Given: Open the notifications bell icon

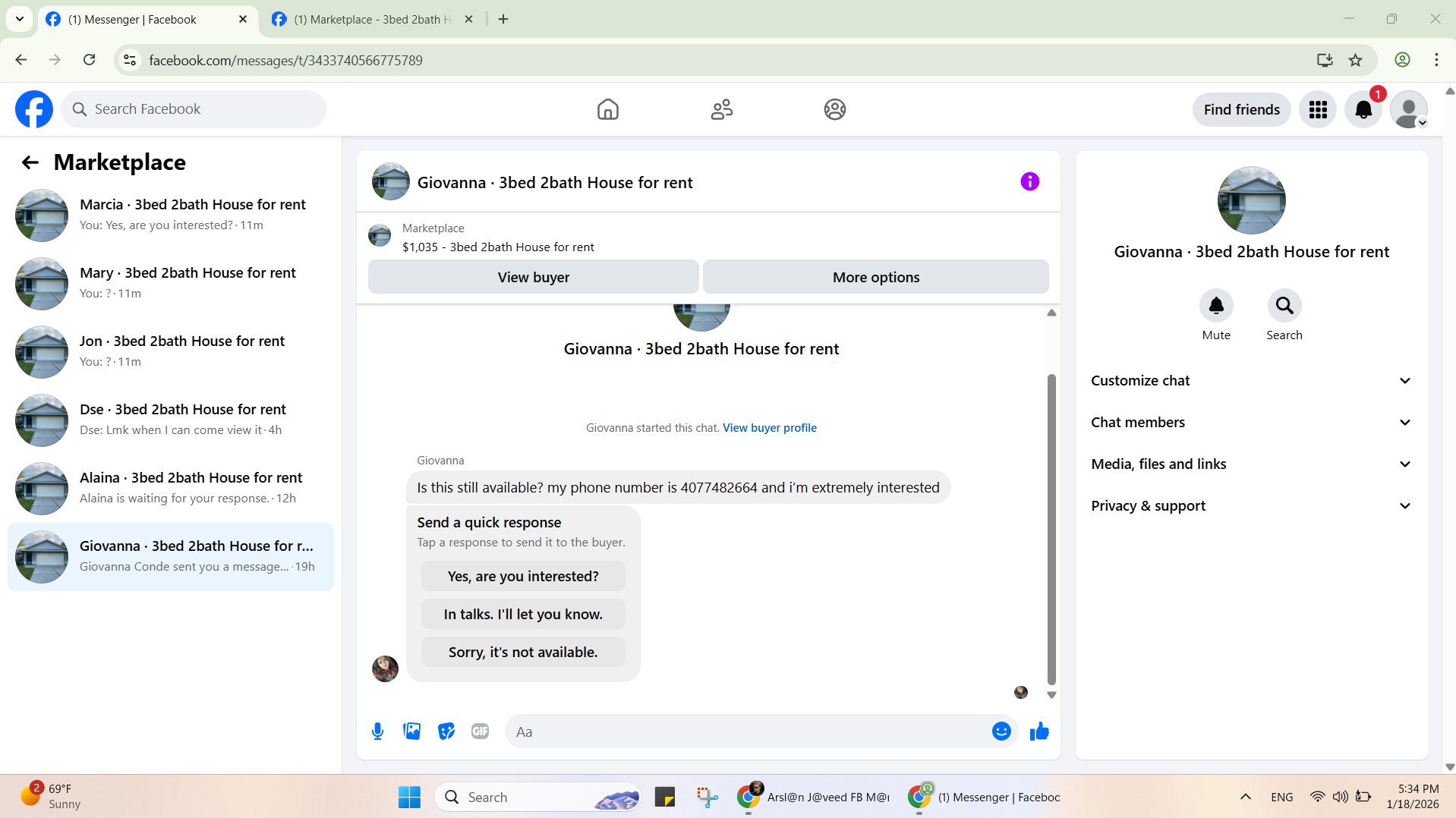Looking at the screenshot, I should [x=1363, y=109].
